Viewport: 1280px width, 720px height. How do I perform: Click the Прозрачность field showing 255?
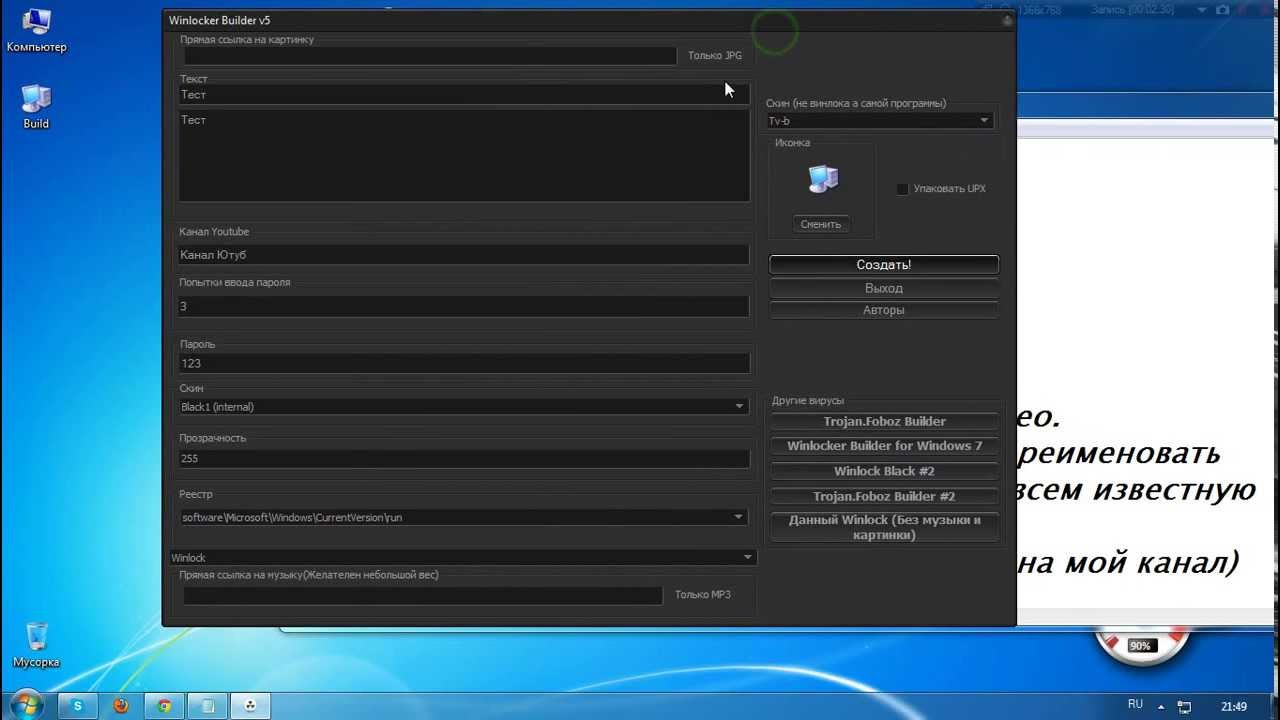pos(464,459)
